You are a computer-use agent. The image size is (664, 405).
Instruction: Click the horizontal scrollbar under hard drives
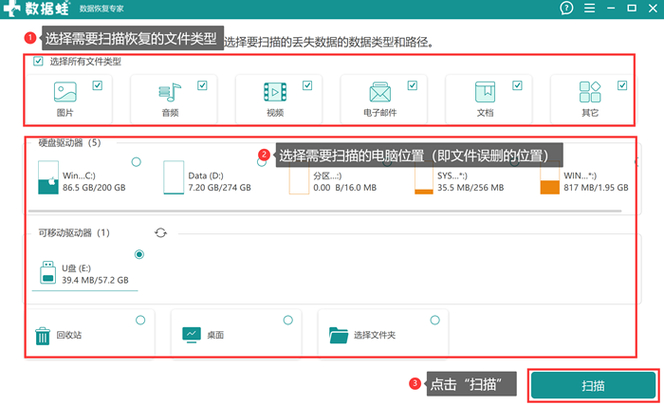(x=324, y=211)
